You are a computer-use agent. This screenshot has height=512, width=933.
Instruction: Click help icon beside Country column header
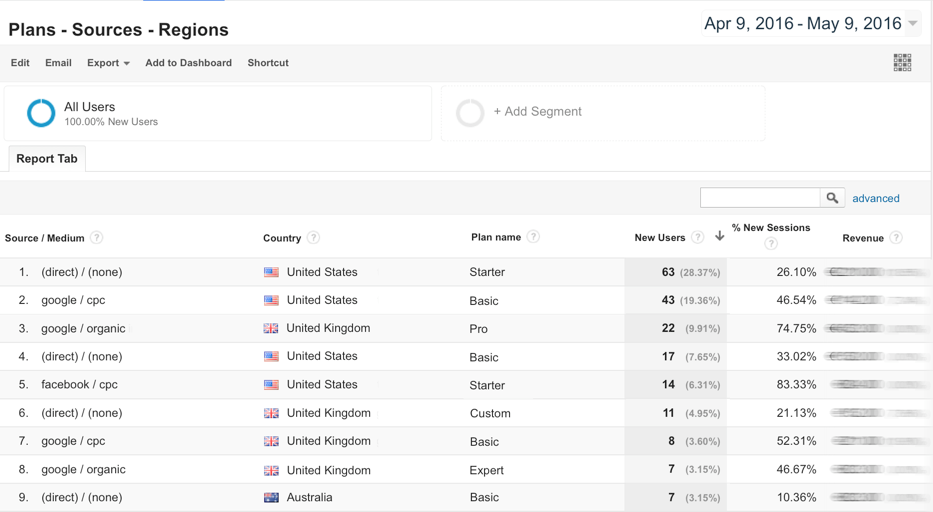pyautogui.click(x=314, y=238)
